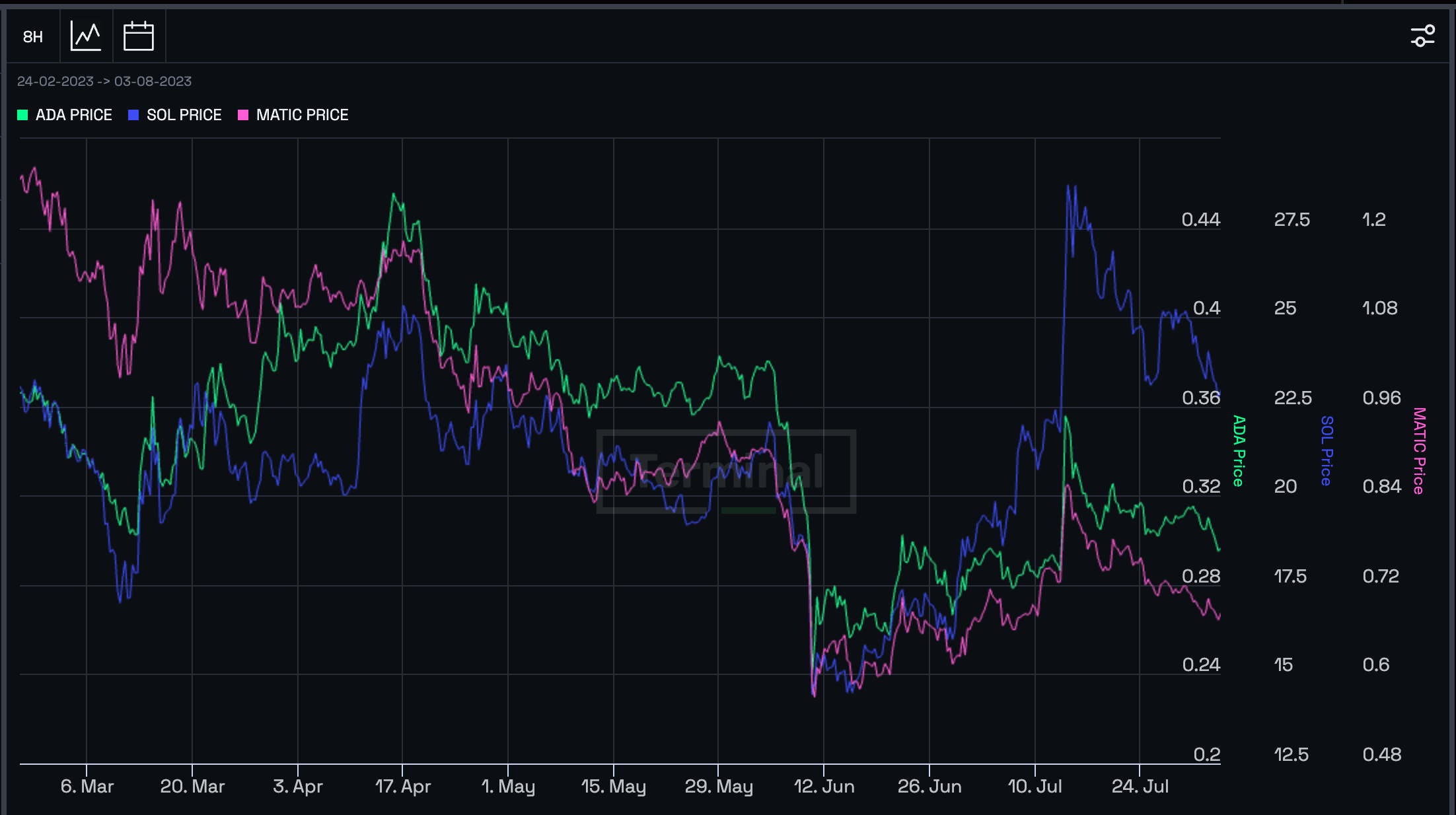
Task: Click SOL axis value 25
Action: 1285,308
